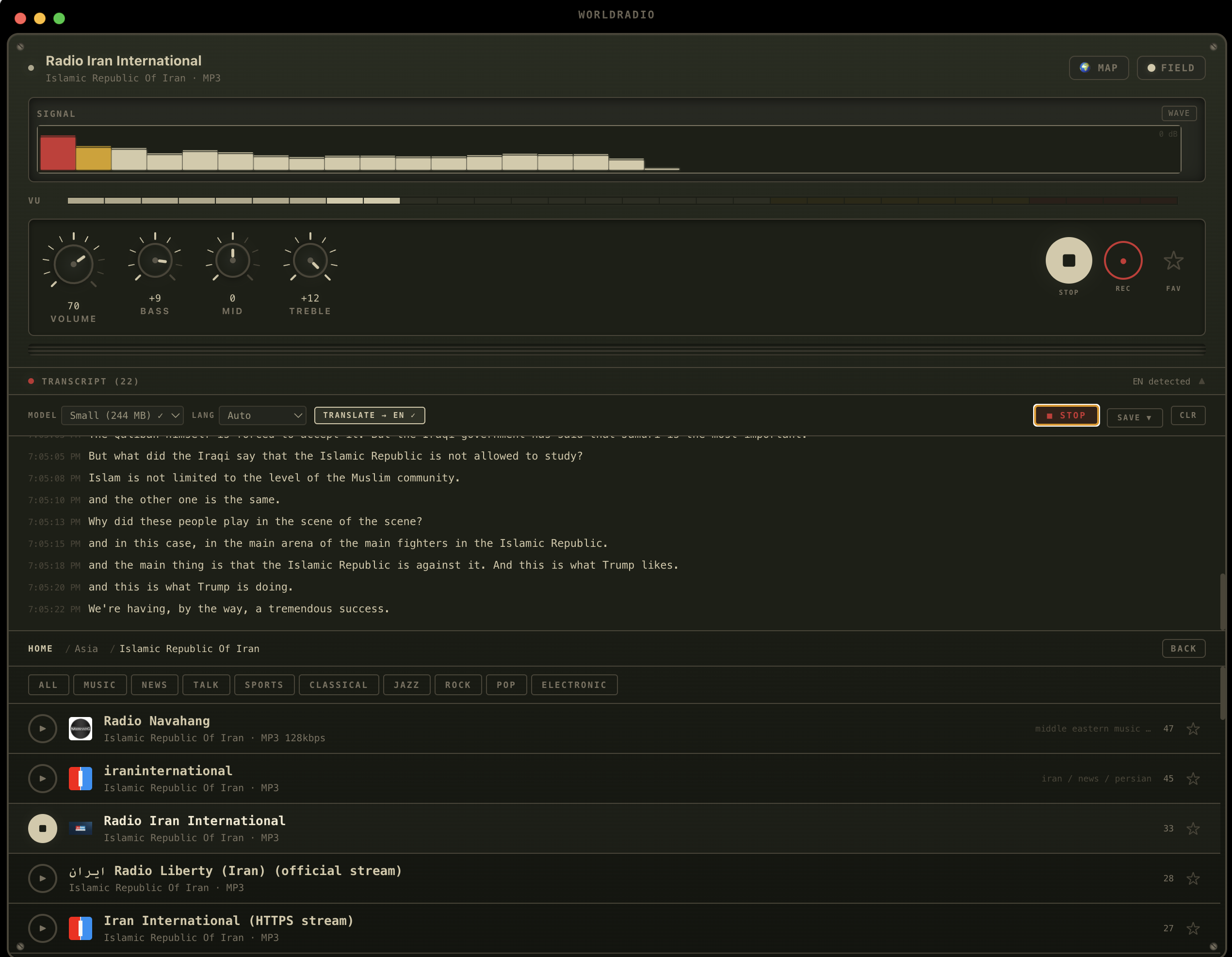This screenshot has width=1232, height=957.
Task: Open the SAVE options dropdown
Action: pos(1134,417)
